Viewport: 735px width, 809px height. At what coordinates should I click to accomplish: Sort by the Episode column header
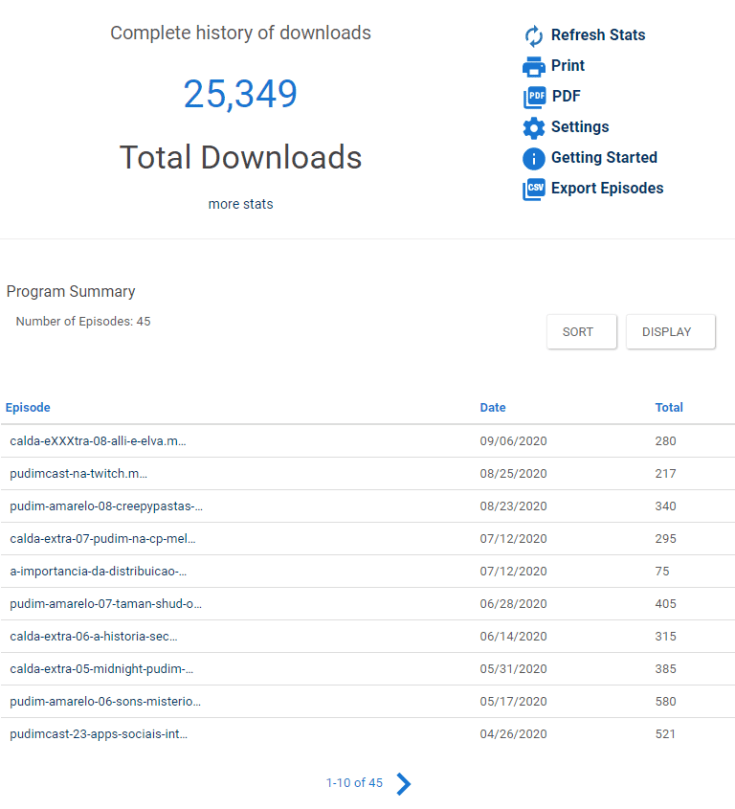pyautogui.click(x=28, y=408)
